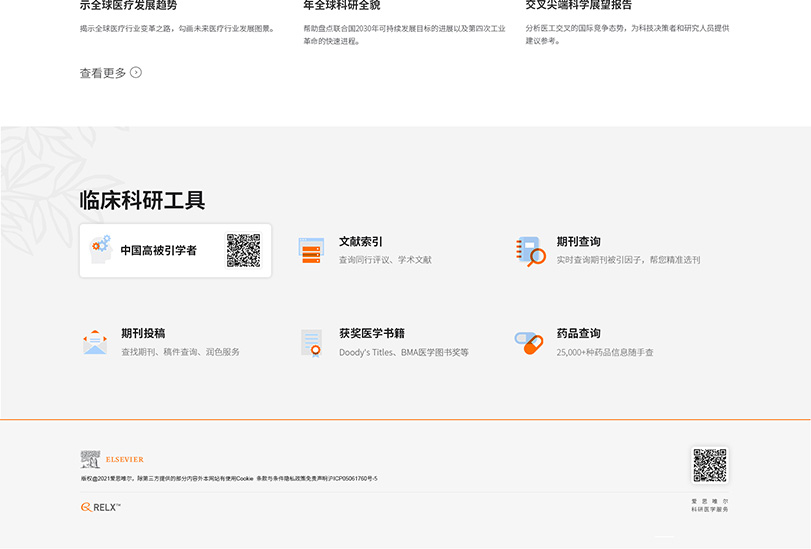Screen dimensions: 811x549
Task: Click the 查看更多 arrow circle icon
Action: click(136, 72)
